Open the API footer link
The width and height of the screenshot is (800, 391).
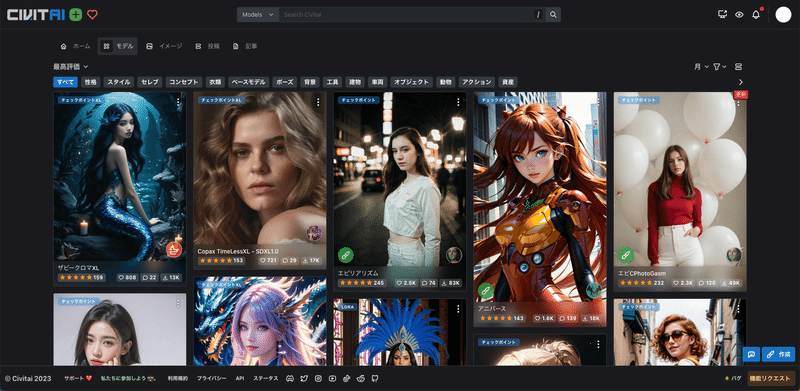pos(240,379)
